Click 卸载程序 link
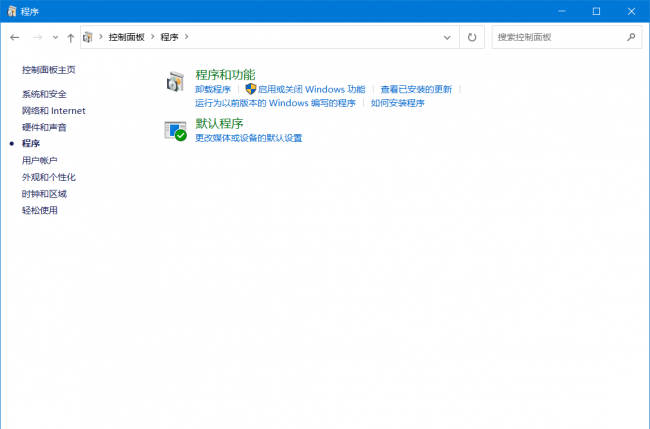650x429 pixels. pos(213,89)
